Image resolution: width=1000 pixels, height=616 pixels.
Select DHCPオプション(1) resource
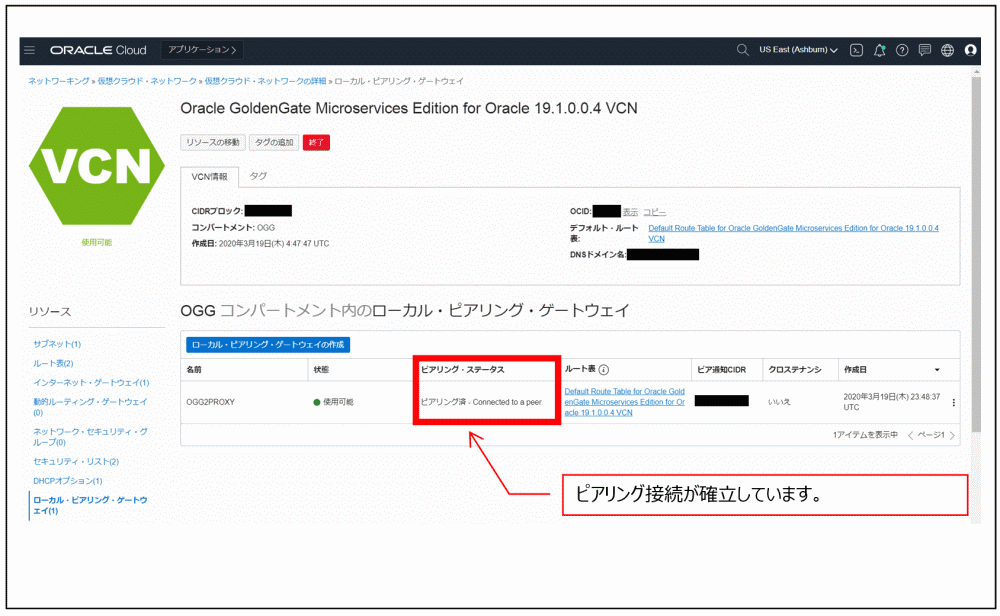(x=68, y=480)
